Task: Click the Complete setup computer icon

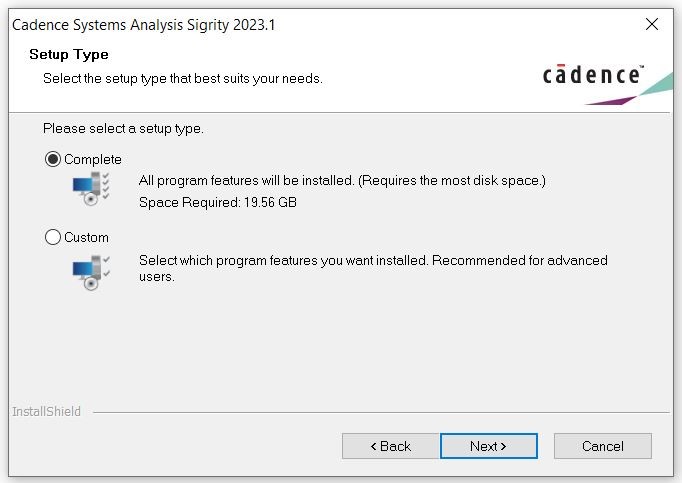Action: coord(91,188)
